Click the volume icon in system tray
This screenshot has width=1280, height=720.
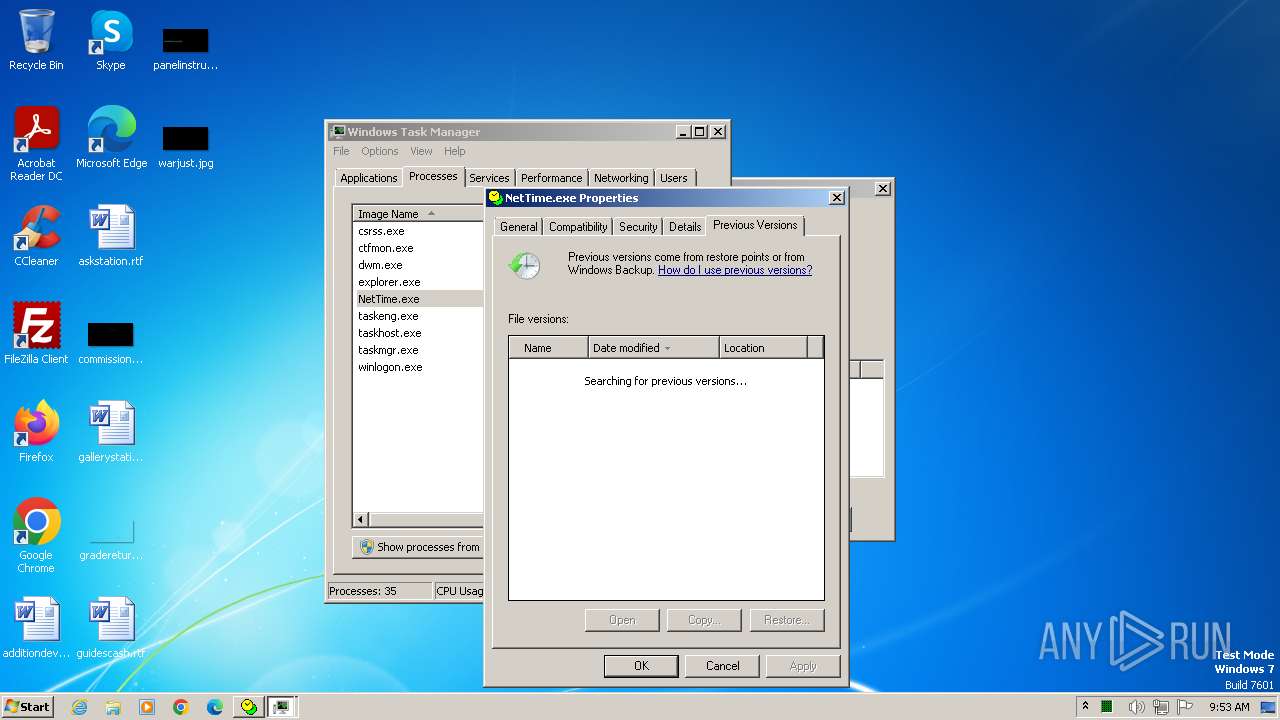click(x=1137, y=707)
